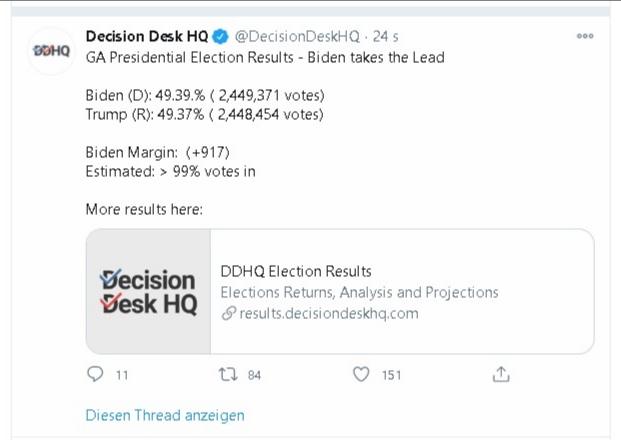
Task: Open Decision Desk HQ display name
Action: pos(147,36)
